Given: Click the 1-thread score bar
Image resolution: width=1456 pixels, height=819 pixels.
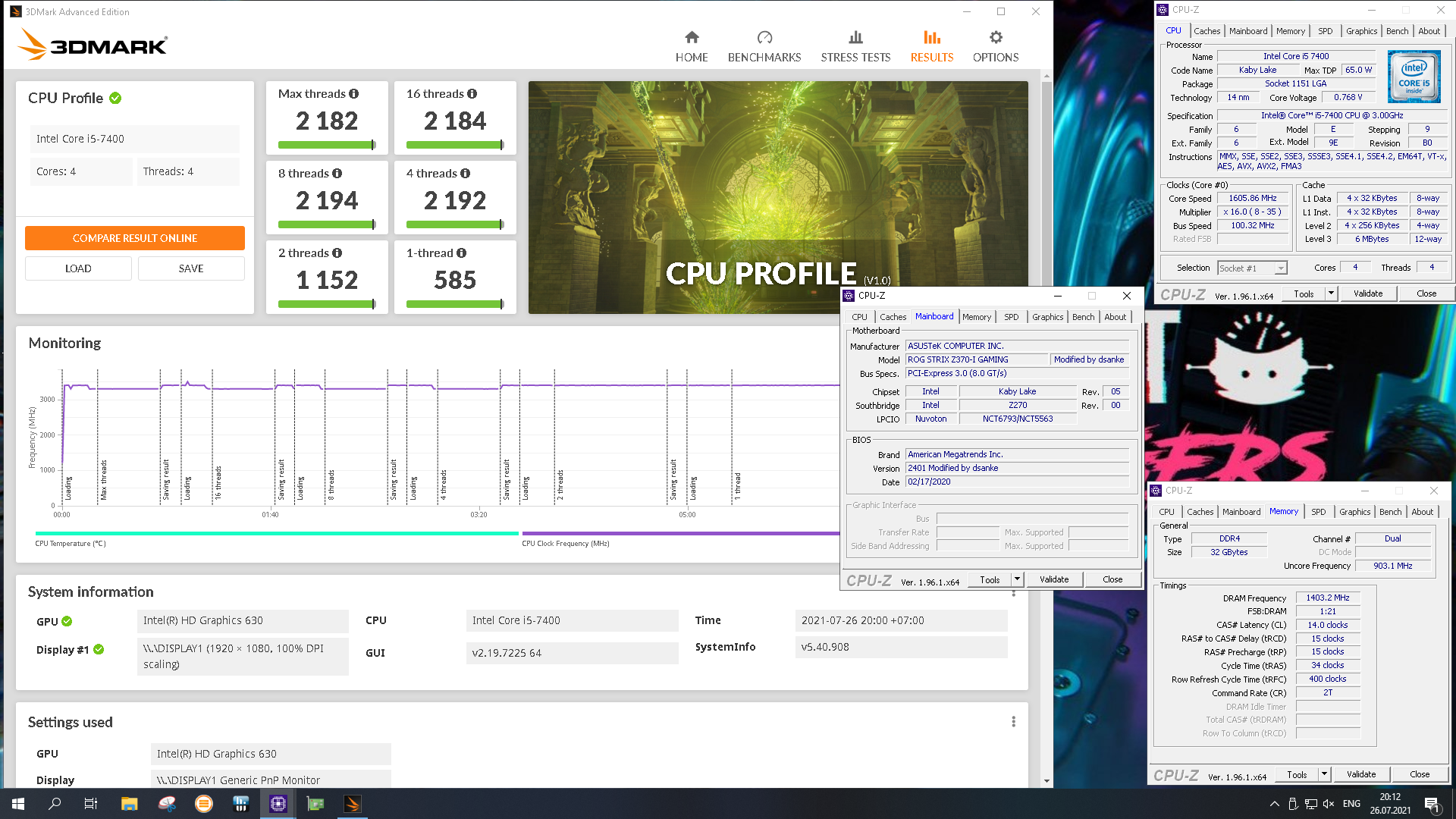Looking at the screenshot, I should coord(455,304).
